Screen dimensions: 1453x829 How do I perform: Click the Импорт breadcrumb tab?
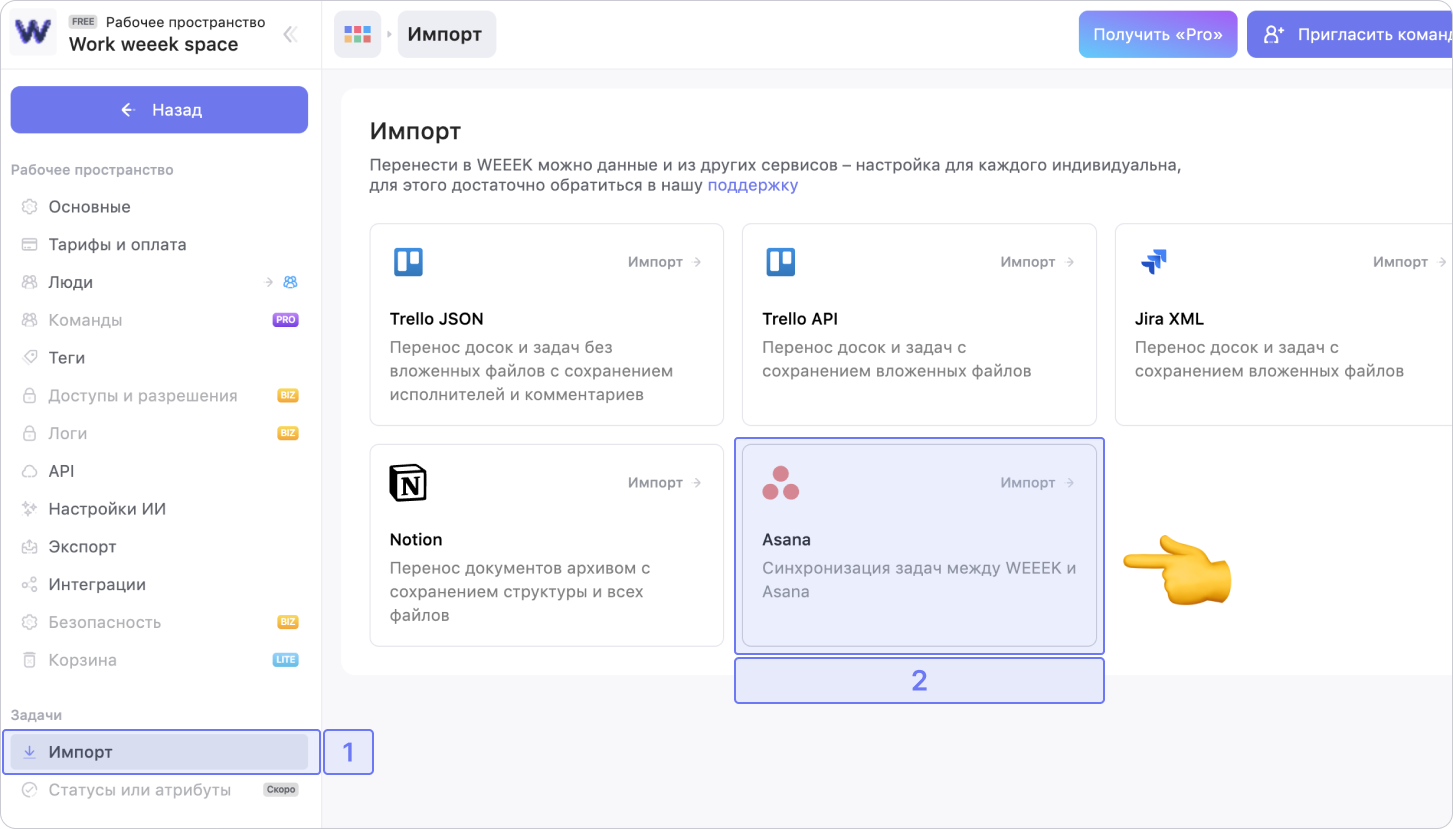(x=445, y=34)
